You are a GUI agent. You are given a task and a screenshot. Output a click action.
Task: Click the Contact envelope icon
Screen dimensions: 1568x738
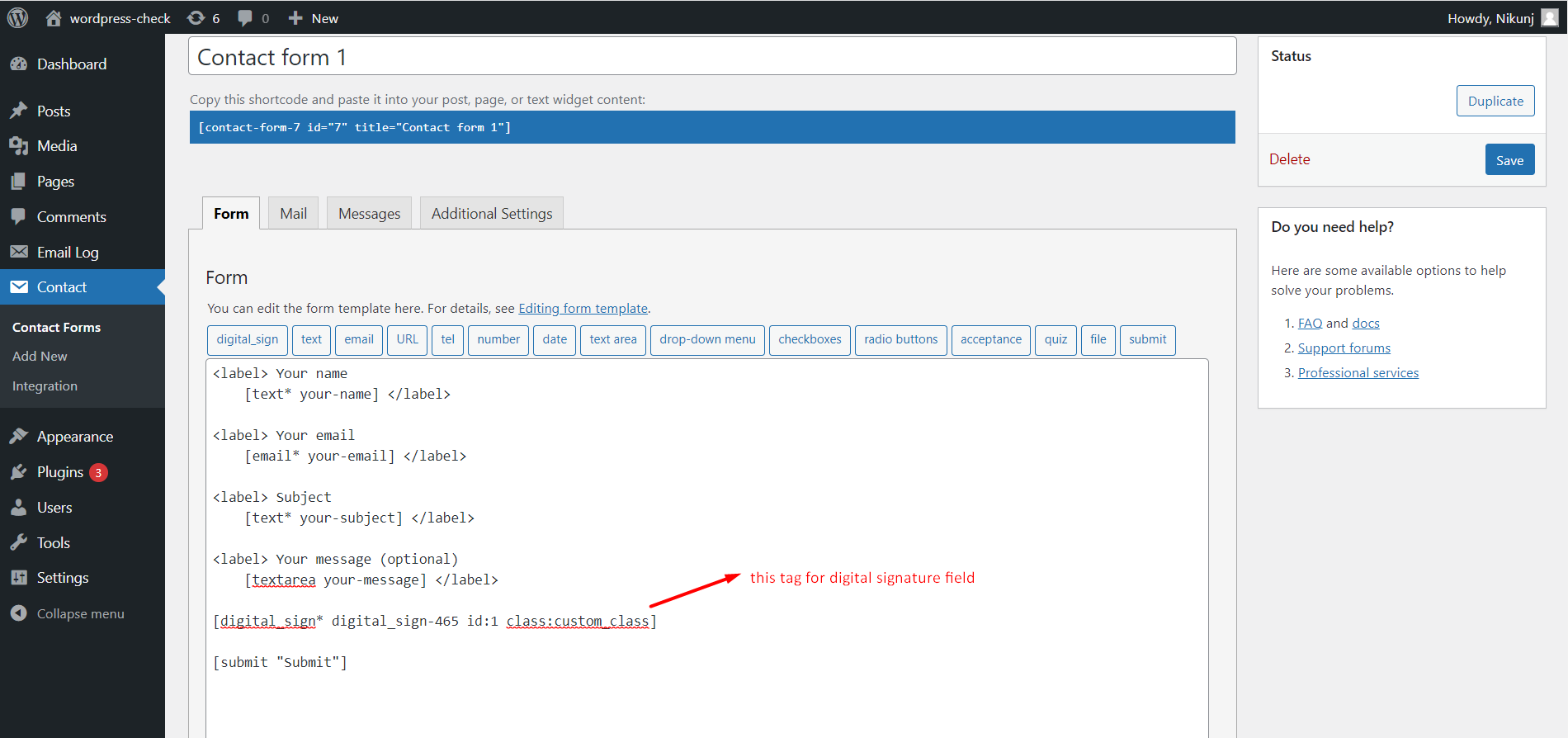coord(19,287)
